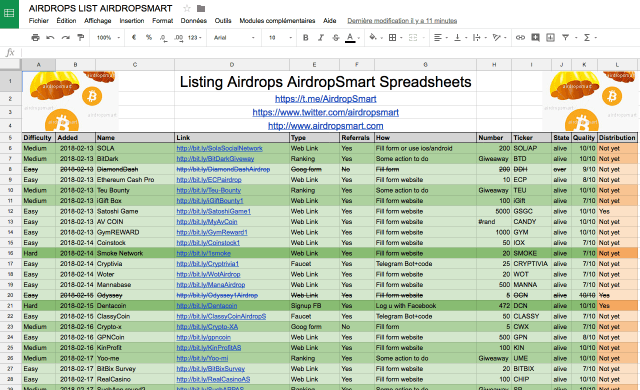Open the twitter.com/airdropsmart link
The height and width of the screenshot is (390, 640).
coord(326,112)
